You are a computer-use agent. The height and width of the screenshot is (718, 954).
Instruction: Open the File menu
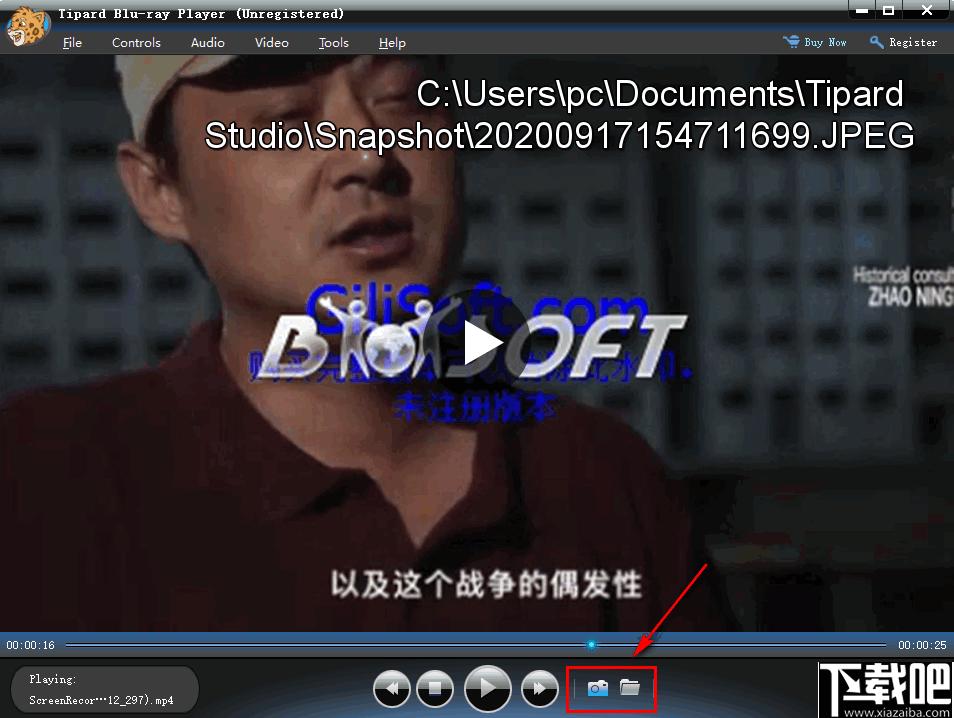click(x=72, y=43)
